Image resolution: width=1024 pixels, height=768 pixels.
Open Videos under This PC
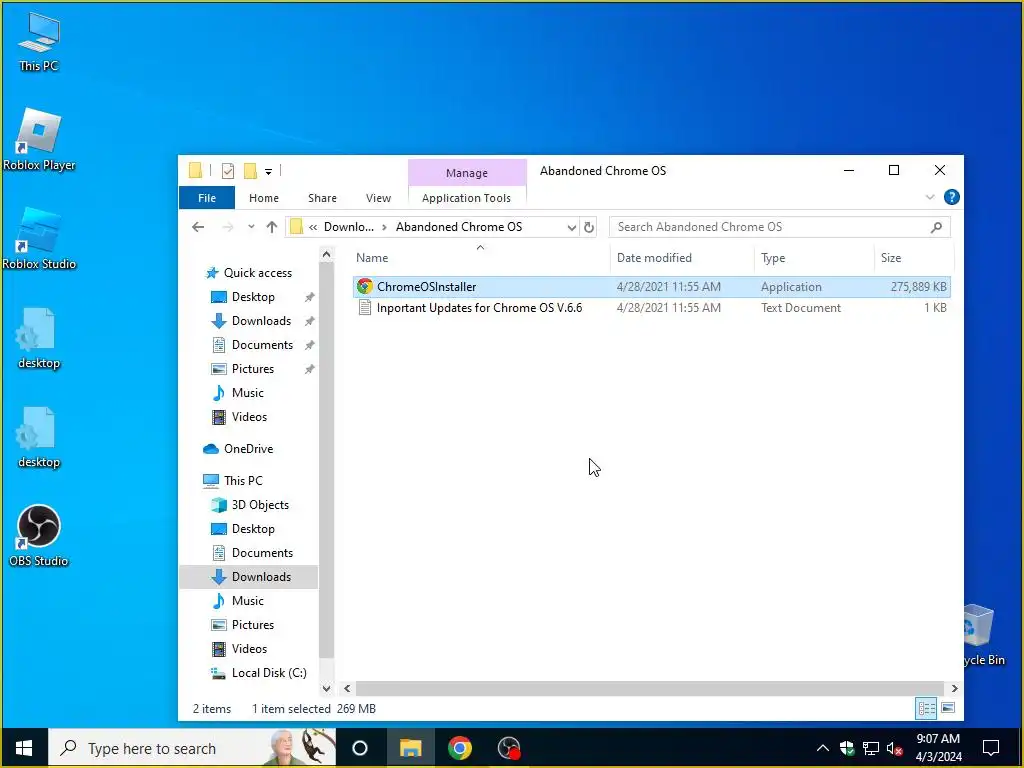point(239,648)
